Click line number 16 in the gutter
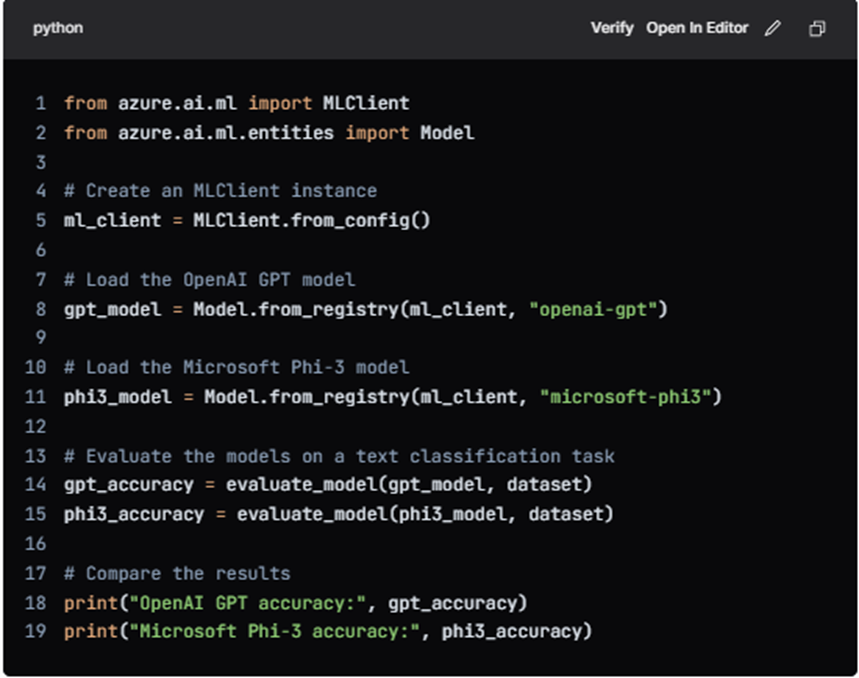Screen dimensions: 859x678 point(36,544)
